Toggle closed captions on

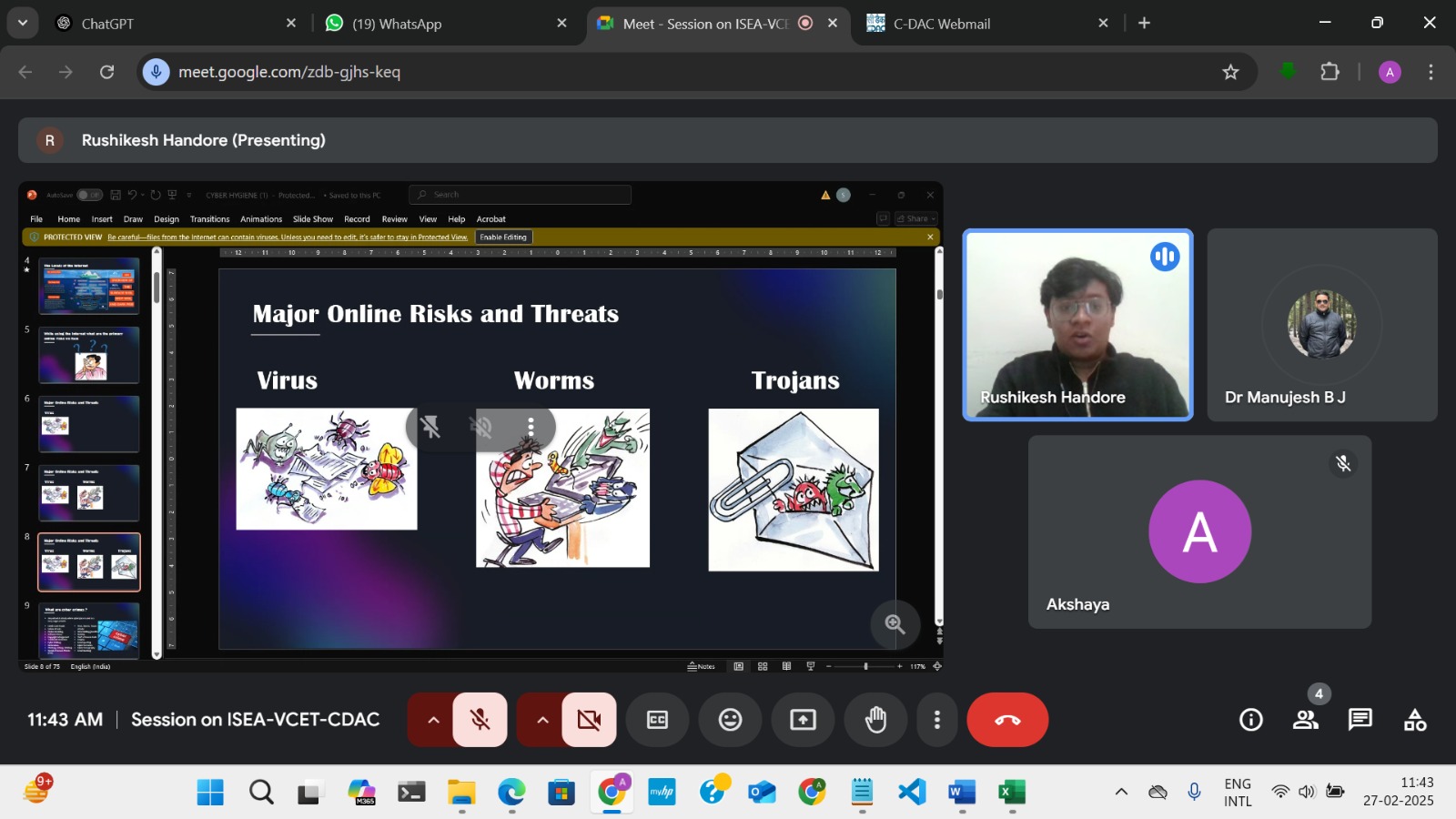point(657,720)
